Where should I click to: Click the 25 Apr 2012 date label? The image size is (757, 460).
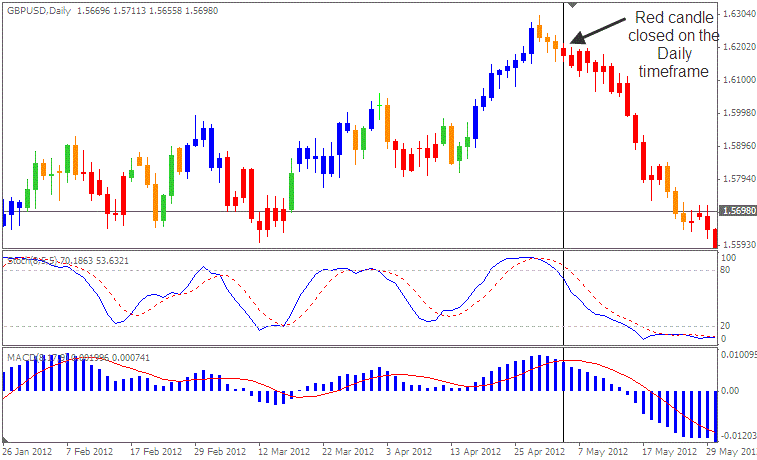pyautogui.click(x=539, y=452)
